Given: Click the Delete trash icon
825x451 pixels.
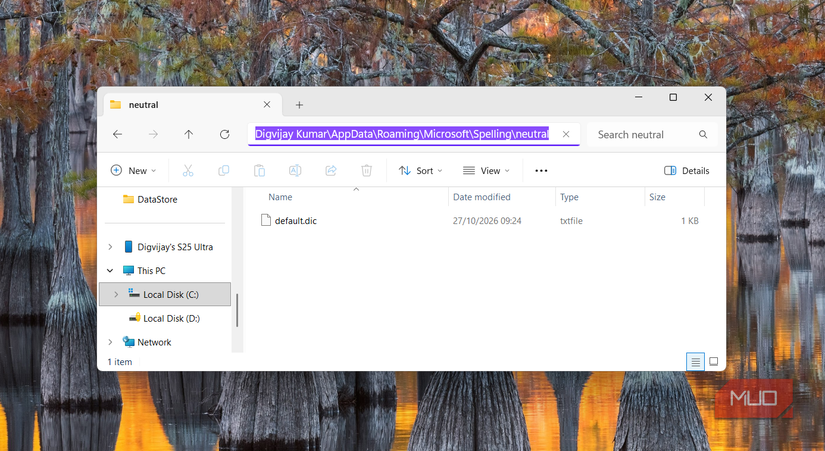Looking at the screenshot, I should 367,171.
